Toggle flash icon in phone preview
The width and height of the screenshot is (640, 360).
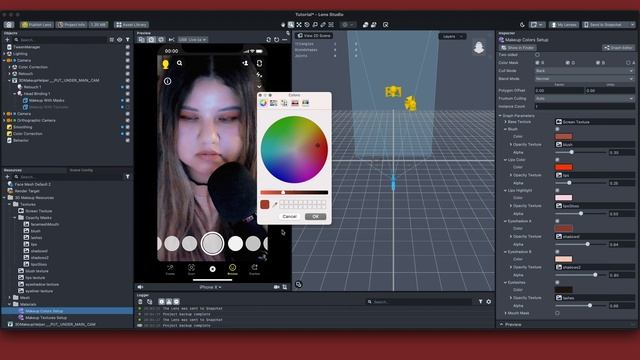[259, 75]
